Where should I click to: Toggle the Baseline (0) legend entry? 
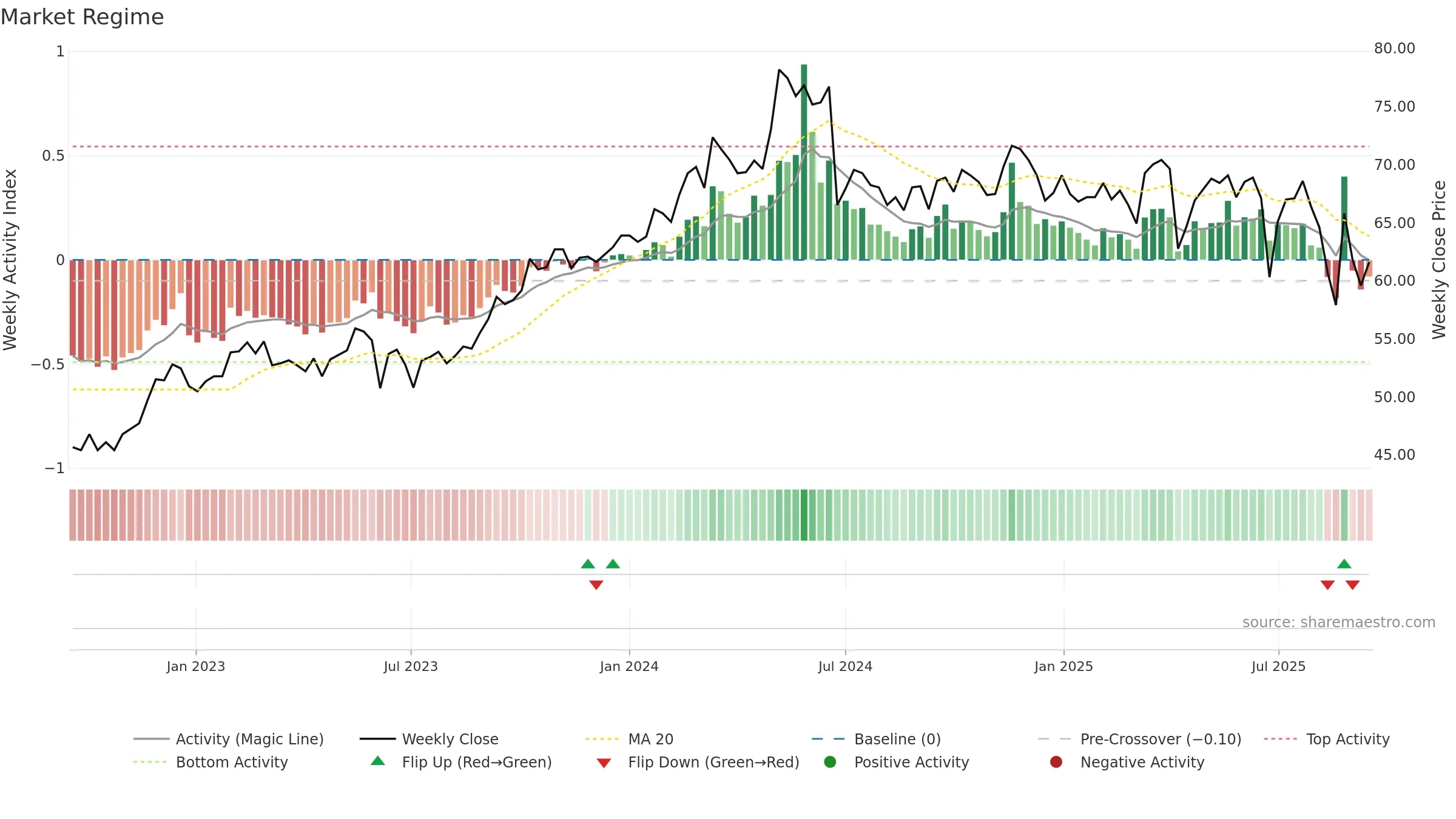click(x=876, y=739)
